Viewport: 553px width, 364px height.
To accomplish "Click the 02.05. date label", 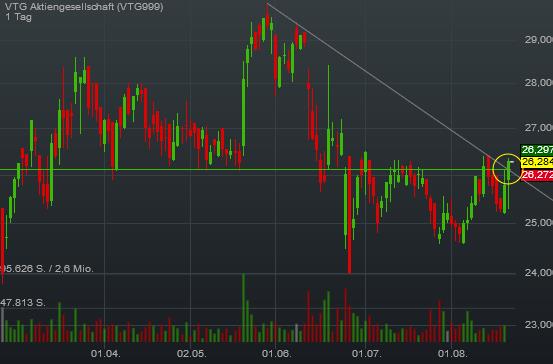I will (192, 353).
